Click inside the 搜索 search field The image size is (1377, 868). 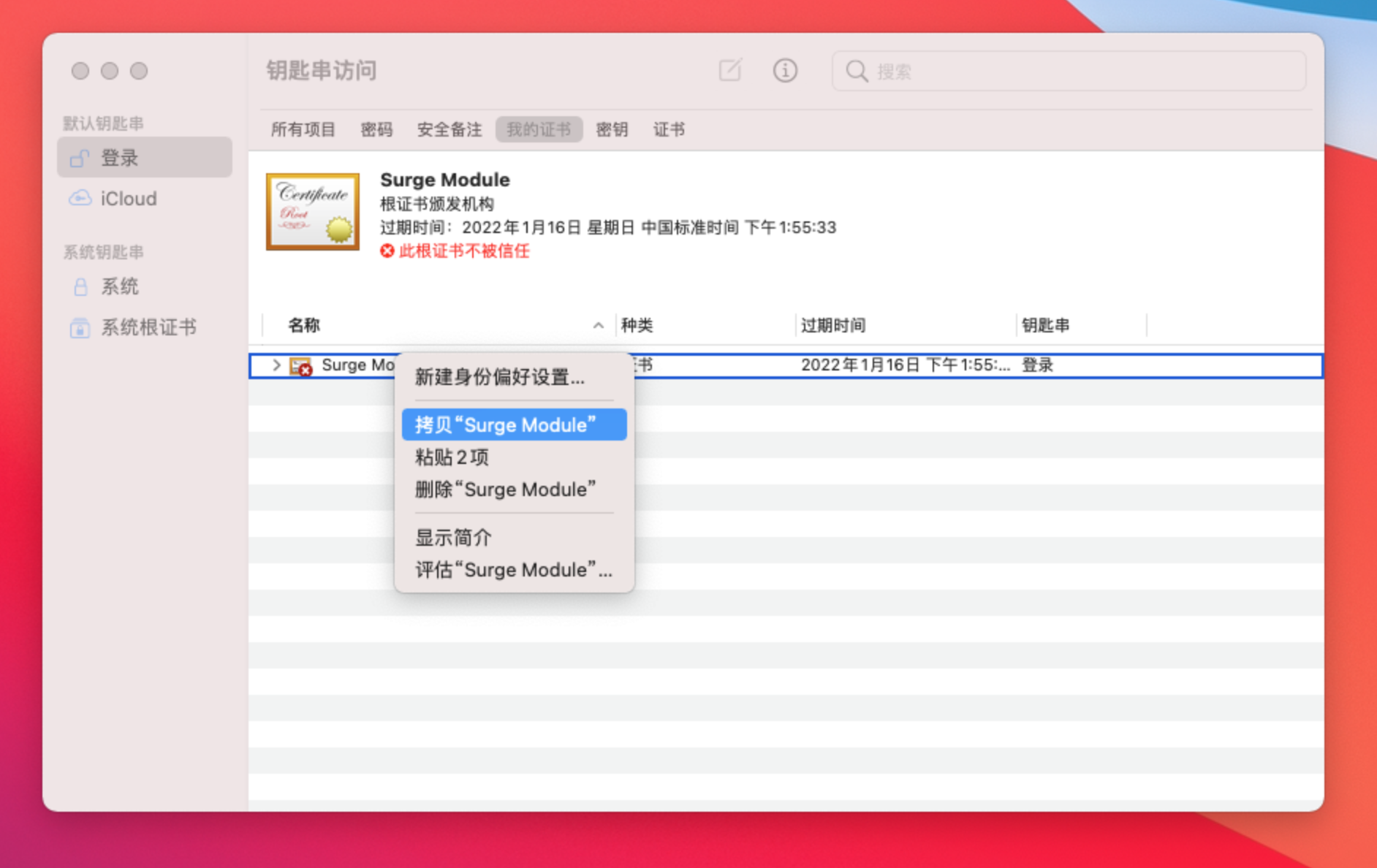(x=1069, y=71)
